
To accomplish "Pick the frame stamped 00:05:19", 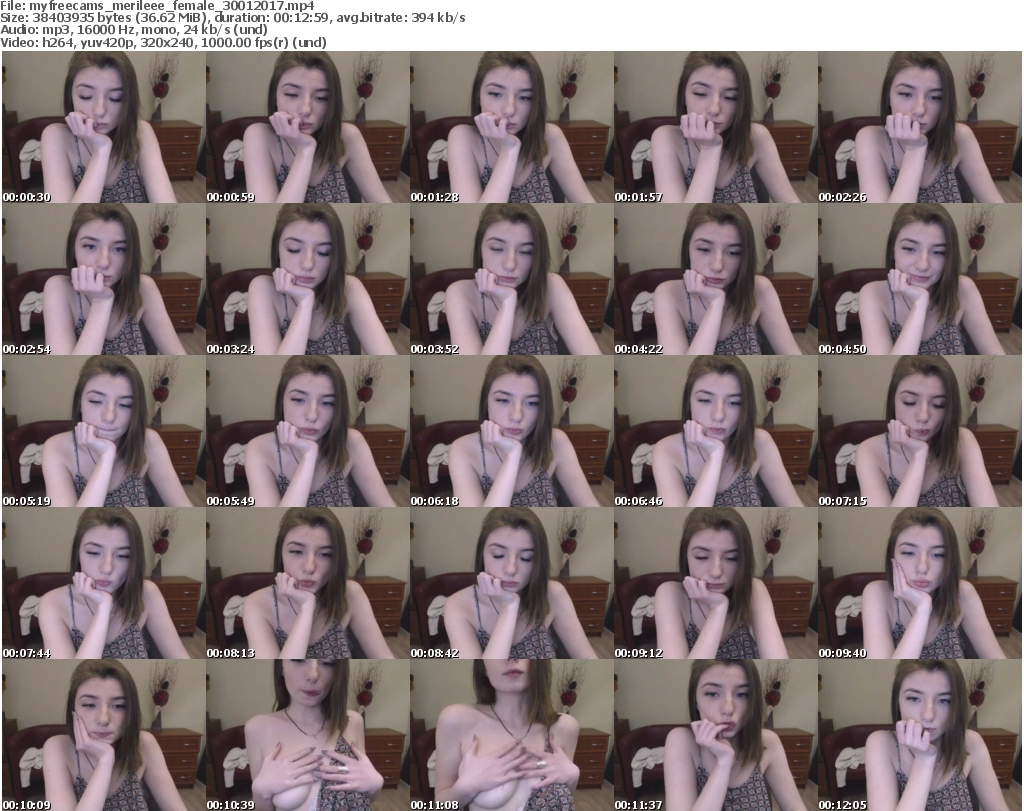I will tap(104, 432).
